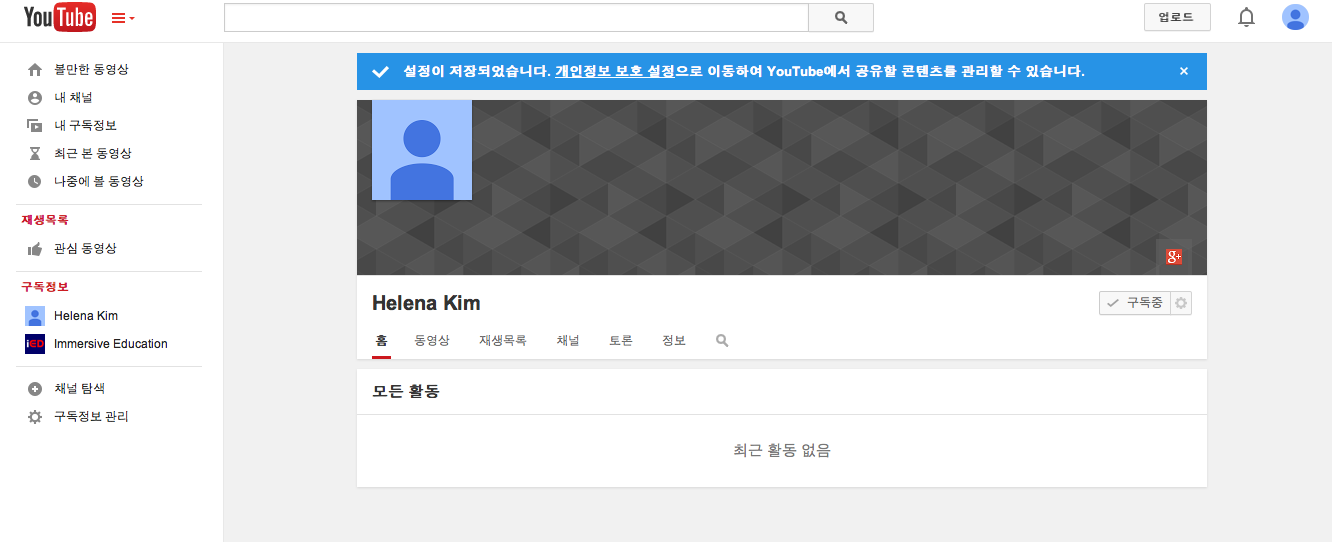Screen dimensions: 1332x542
Task: Click the Helena Kim channel title
Action: (426, 303)
